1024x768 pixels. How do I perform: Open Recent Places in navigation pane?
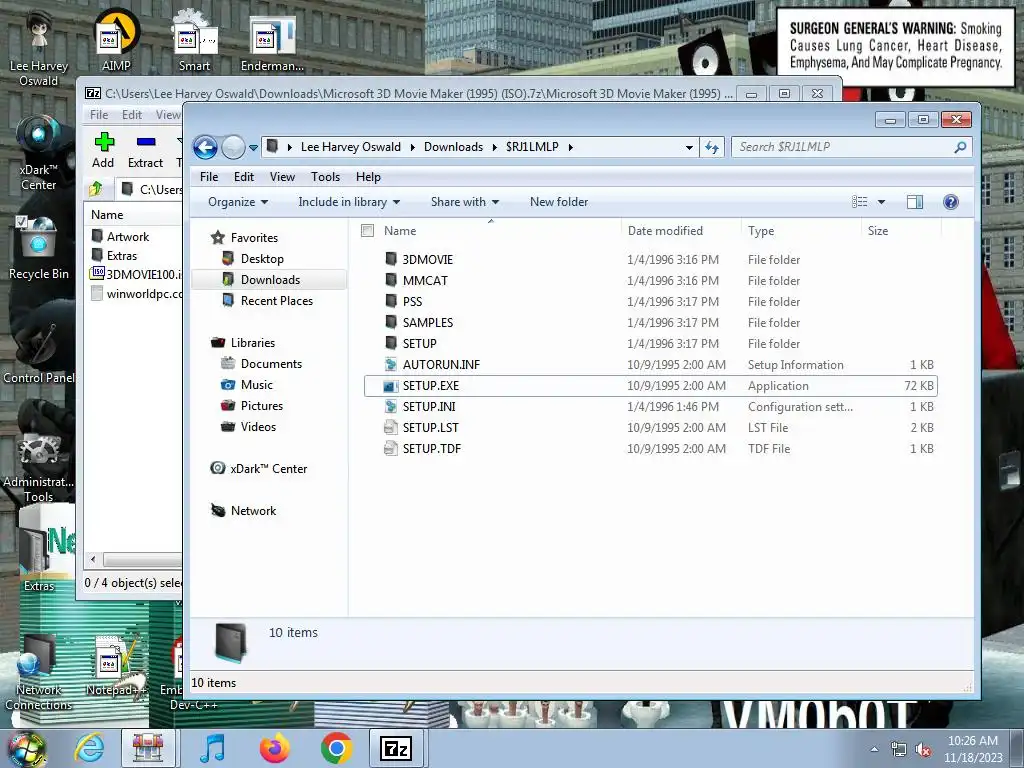pyautogui.click(x=276, y=300)
